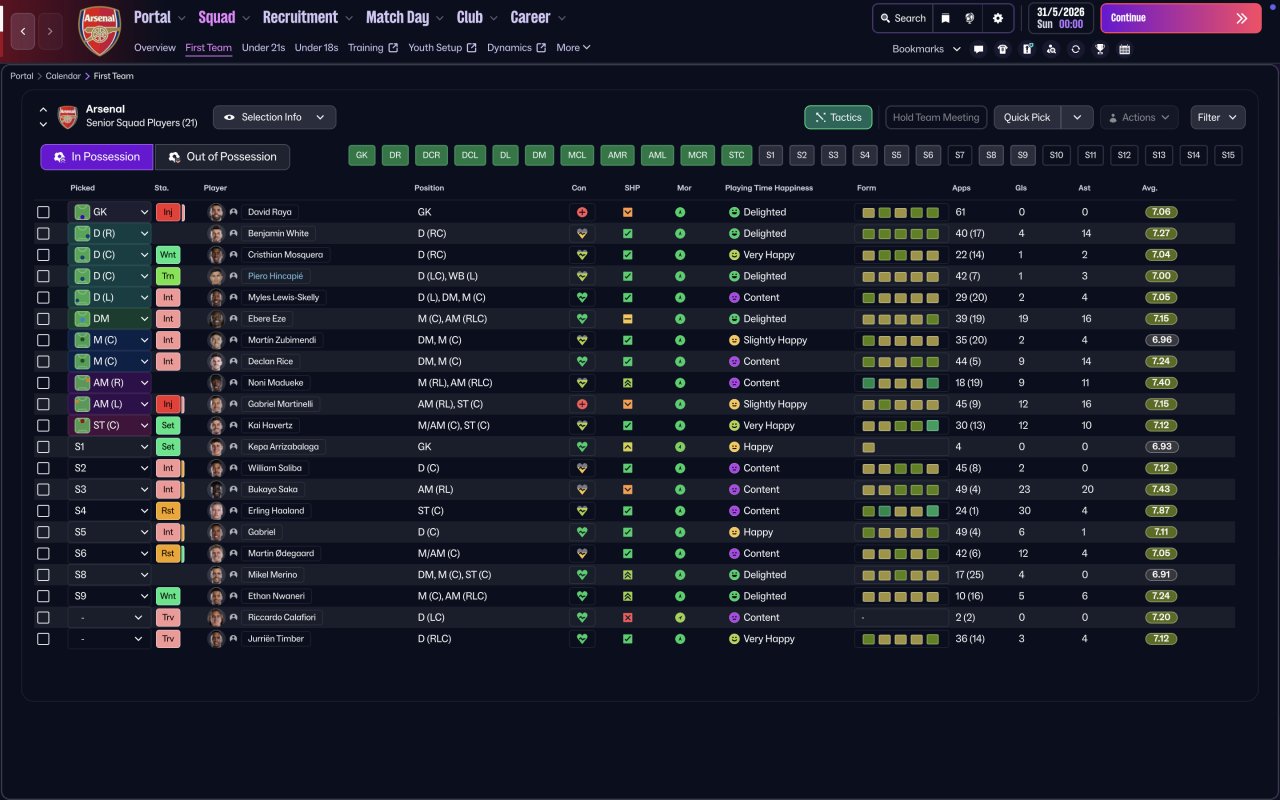Click the Arsenal club crest in header
Image resolution: width=1280 pixels, height=800 pixels.
[99, 31]
